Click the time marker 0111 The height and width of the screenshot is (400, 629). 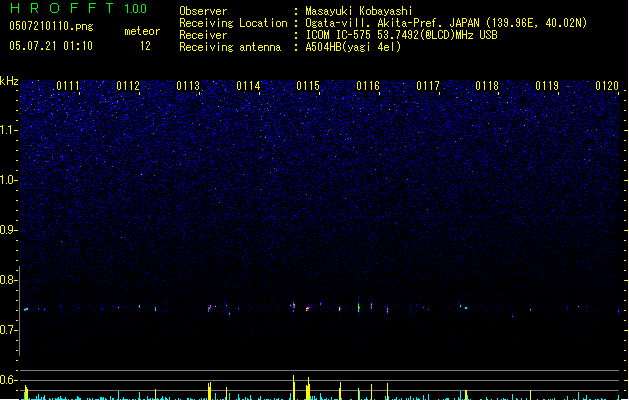(x=68, y=86)
